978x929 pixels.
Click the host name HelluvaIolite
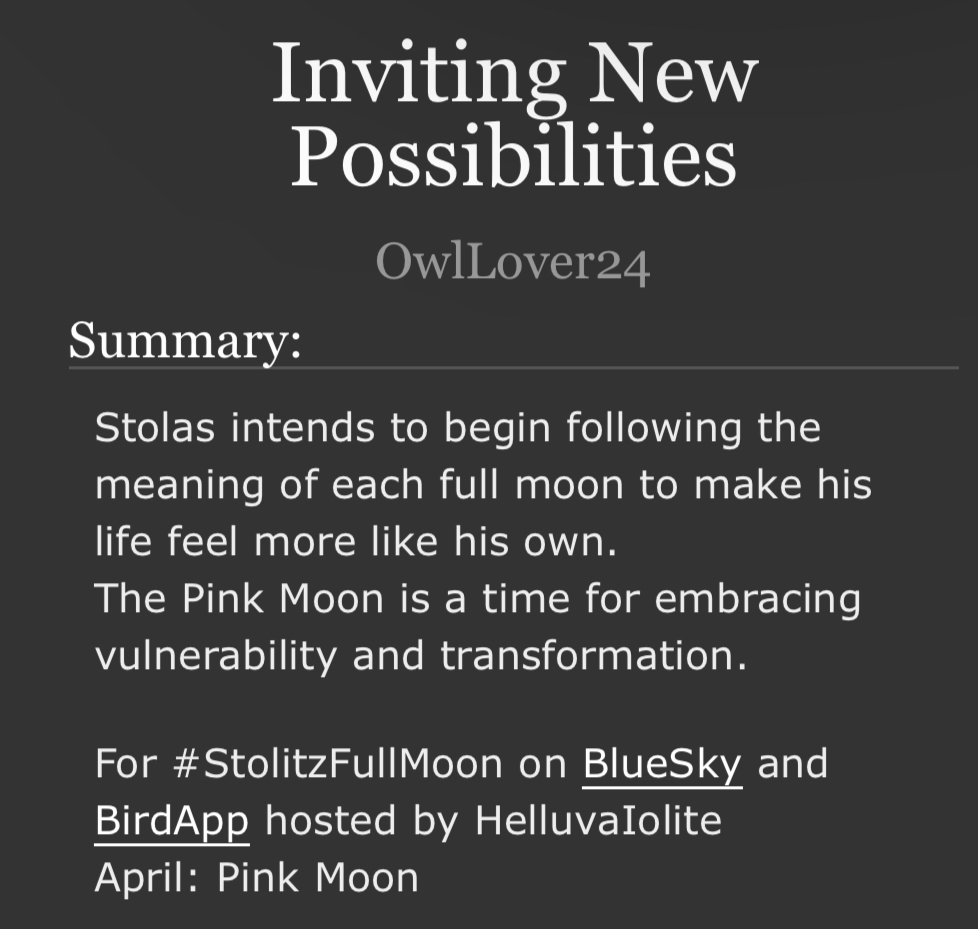click(598, 821)
